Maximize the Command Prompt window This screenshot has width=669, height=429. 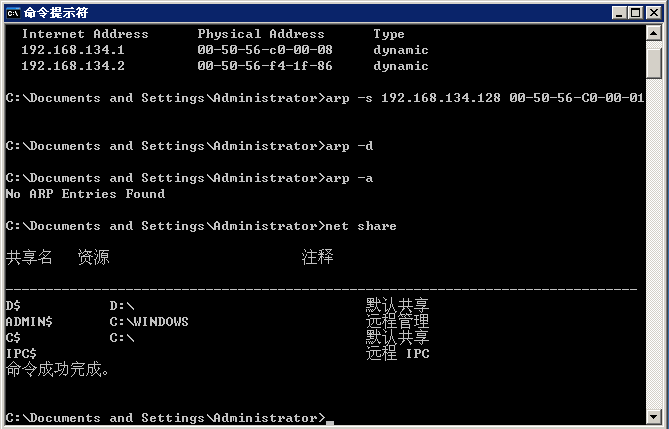(635, 11)
